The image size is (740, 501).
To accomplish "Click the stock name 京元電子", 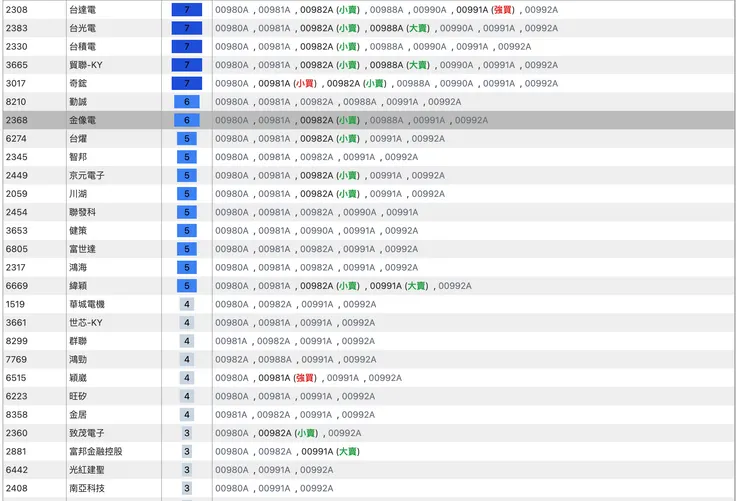I will click(87, 175).
